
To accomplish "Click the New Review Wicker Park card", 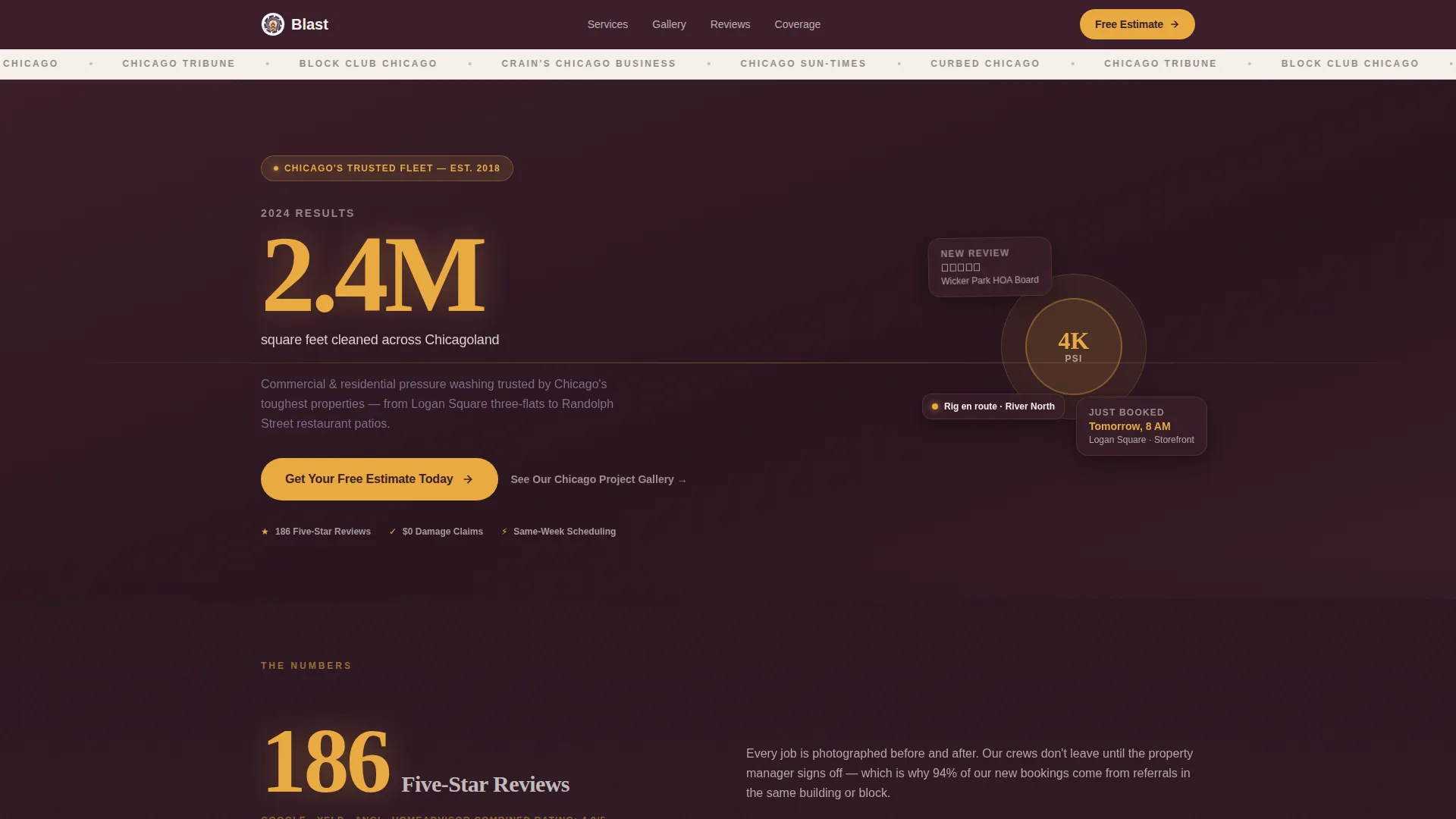I will 990,267.
